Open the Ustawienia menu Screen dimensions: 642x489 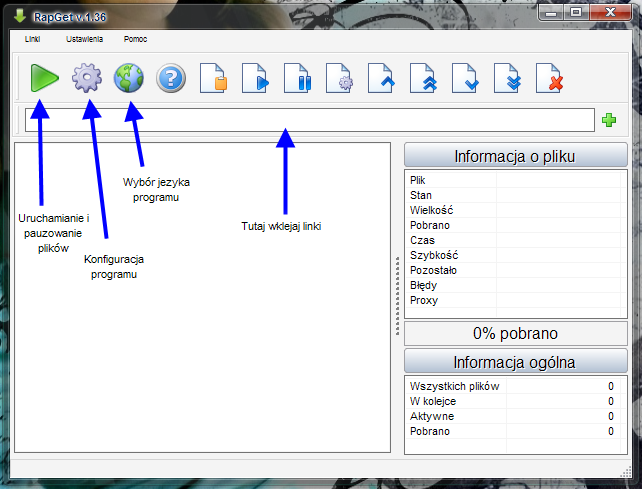click(x=84, y=38)
